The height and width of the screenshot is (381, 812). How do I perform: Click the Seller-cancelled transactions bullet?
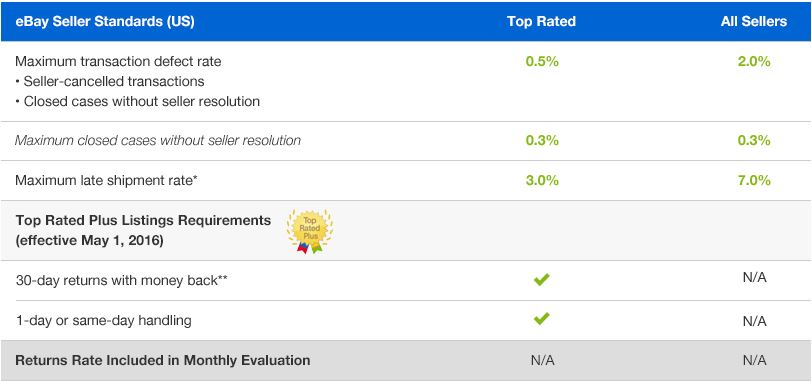110,81
